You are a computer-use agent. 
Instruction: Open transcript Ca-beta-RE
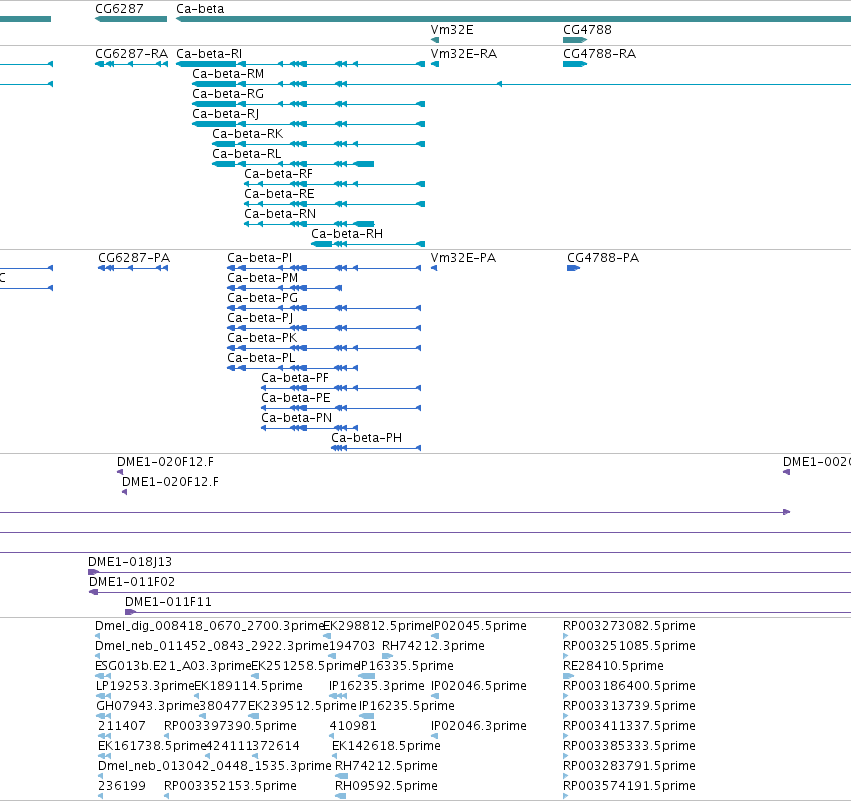point(279,194)
